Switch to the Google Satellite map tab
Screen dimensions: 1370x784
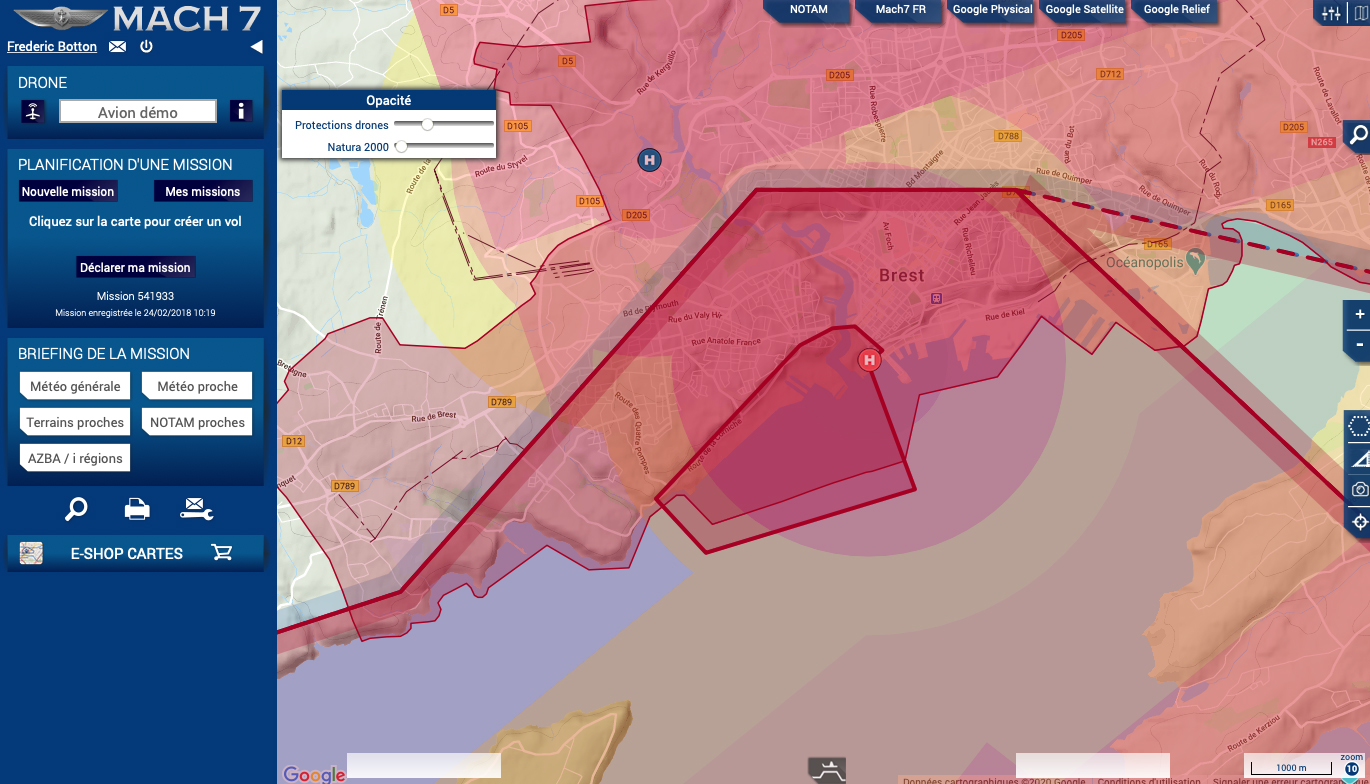1084,10
